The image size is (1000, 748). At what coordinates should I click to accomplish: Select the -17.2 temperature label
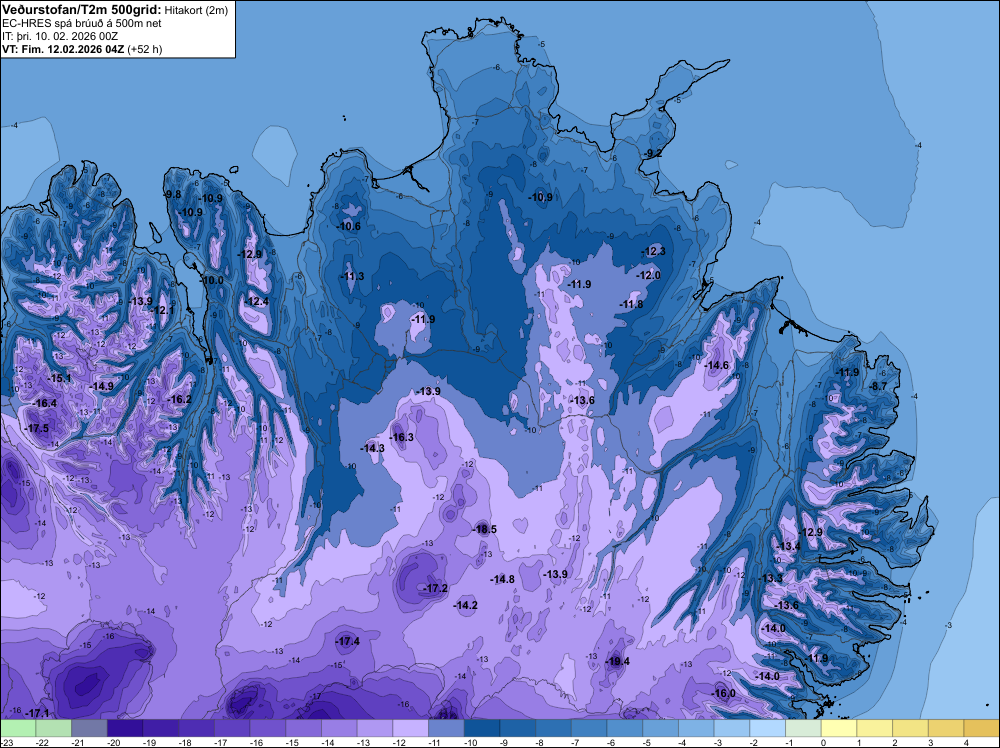(436, 588)
